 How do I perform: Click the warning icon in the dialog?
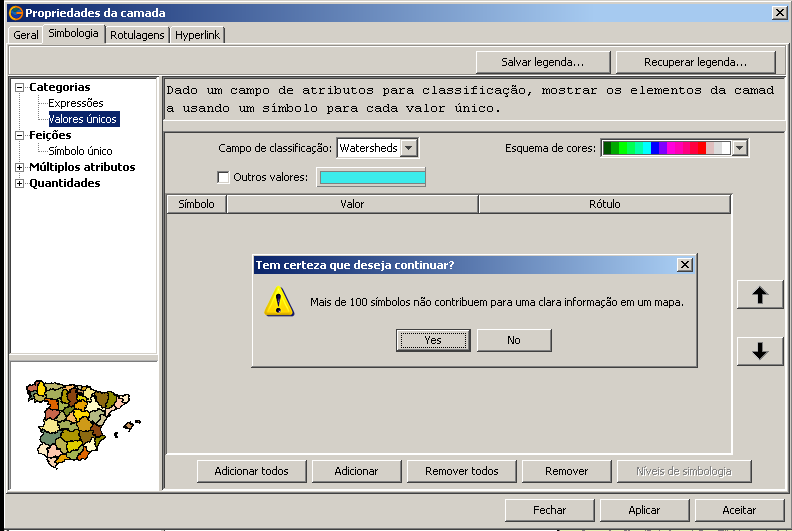279,301
